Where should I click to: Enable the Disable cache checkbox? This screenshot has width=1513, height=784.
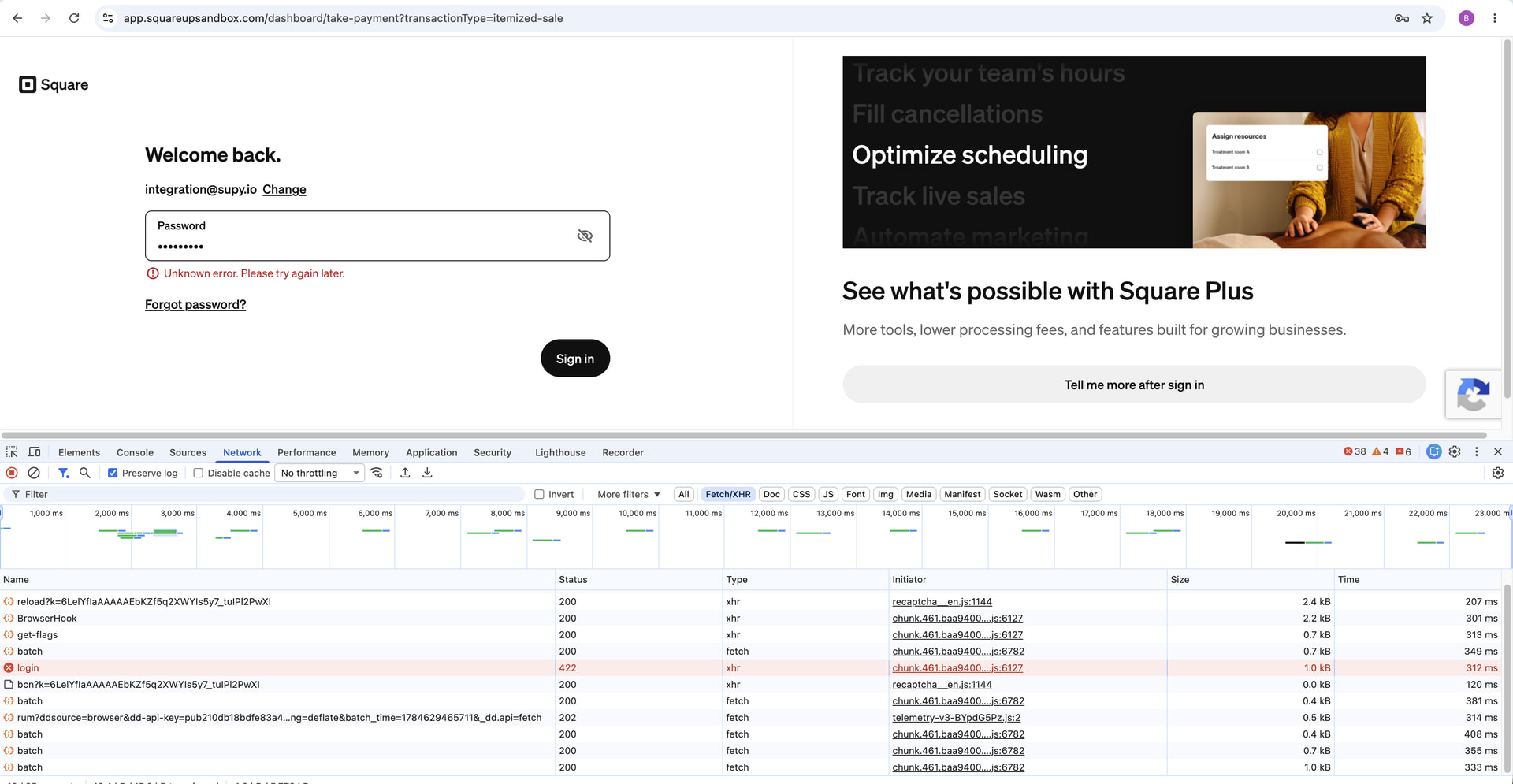199,473
